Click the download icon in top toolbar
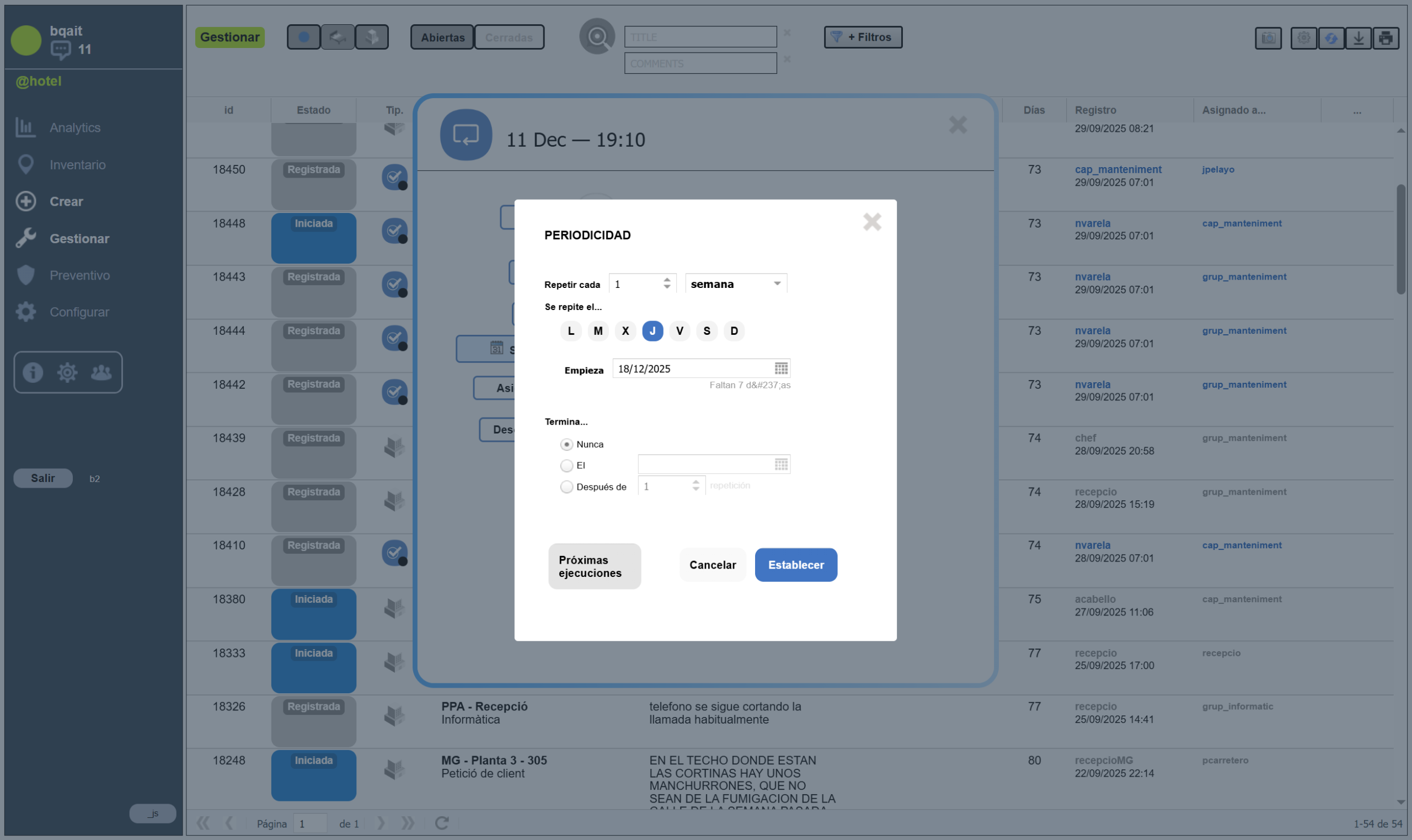 [x=1358, y=38]
